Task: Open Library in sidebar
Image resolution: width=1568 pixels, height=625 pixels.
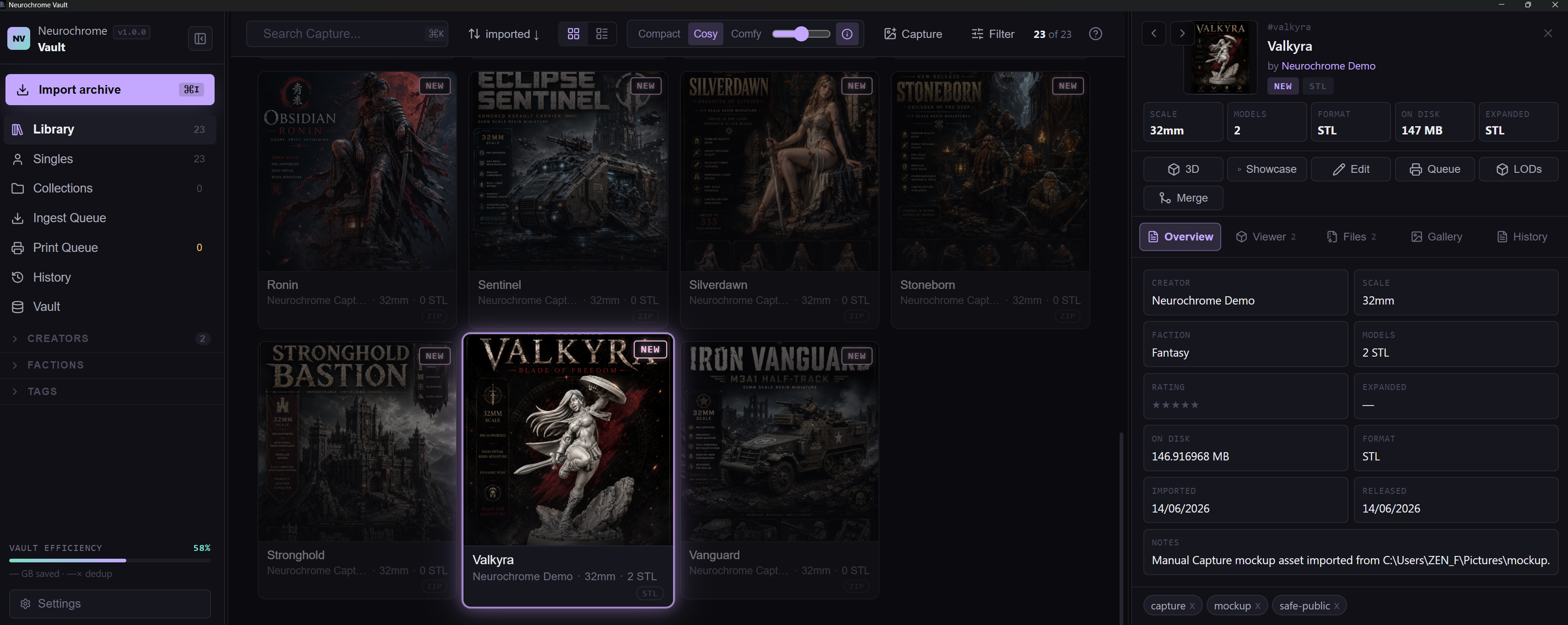Action: tap(110, 129)
